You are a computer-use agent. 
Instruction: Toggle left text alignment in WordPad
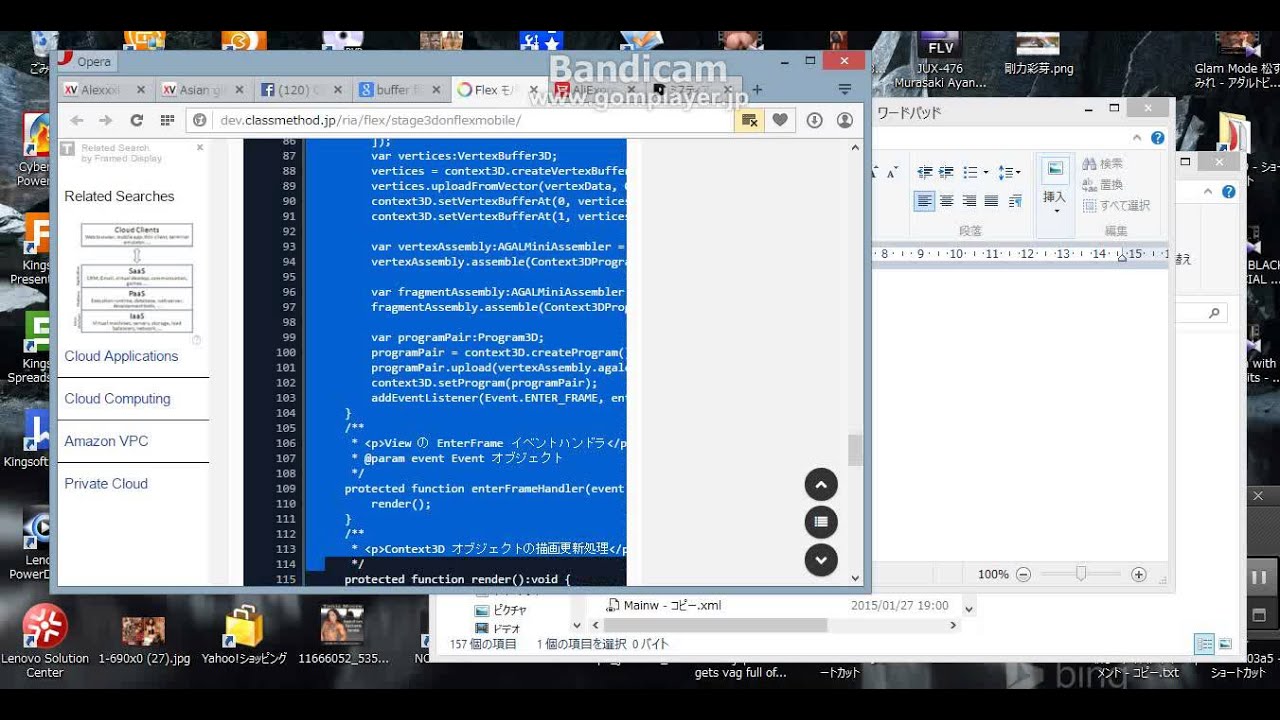pyautogui.click(x=924, y=201)
